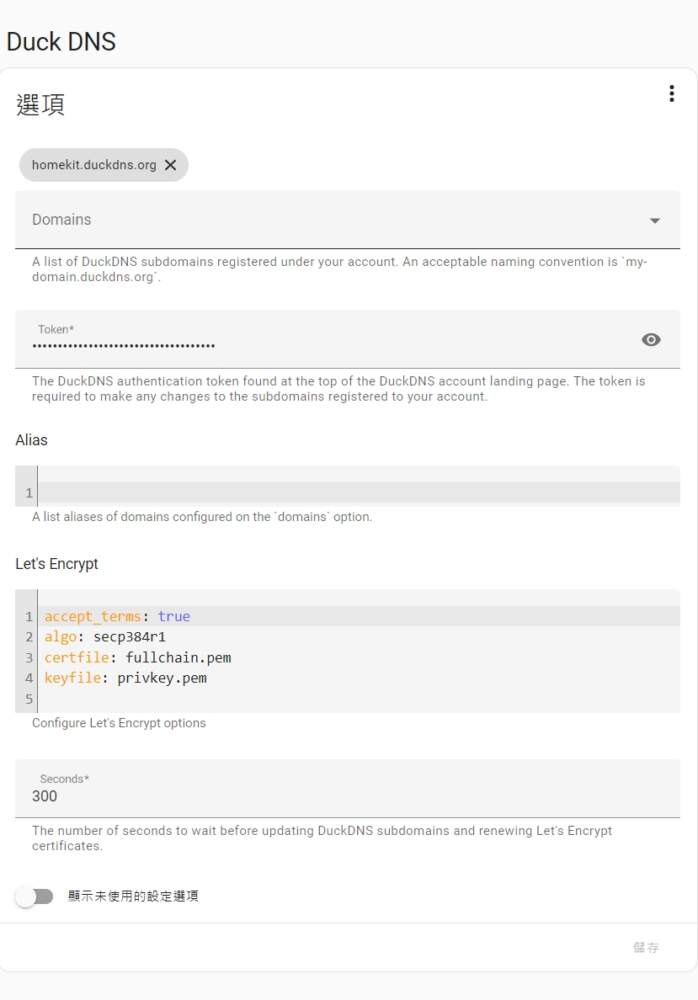Viewport: 698px width, 1000px height.
Task: Open the three-dot options menu
Action: pyautogui.click(x=671, y=94)
